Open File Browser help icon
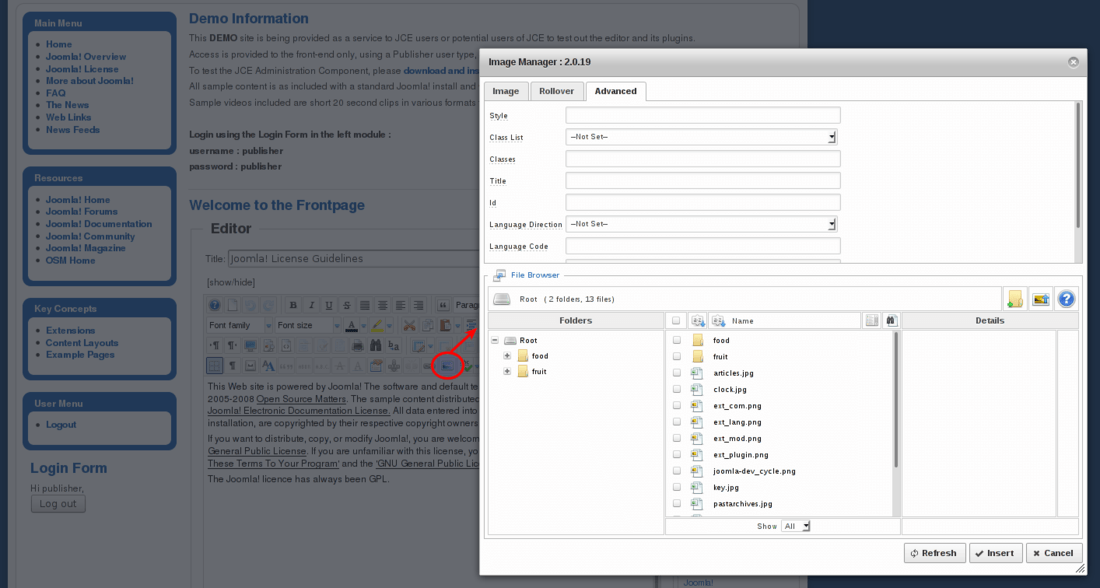 tap(1066, 299)
